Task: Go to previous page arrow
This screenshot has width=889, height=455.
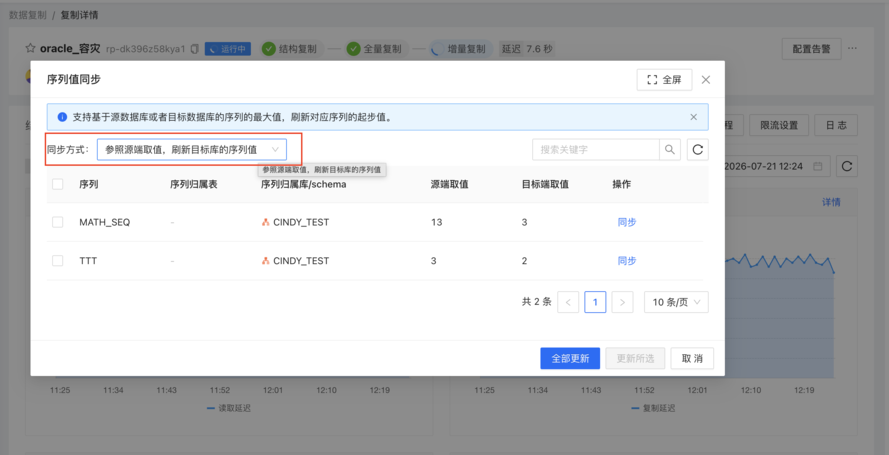Action: (x=568, y=302)
